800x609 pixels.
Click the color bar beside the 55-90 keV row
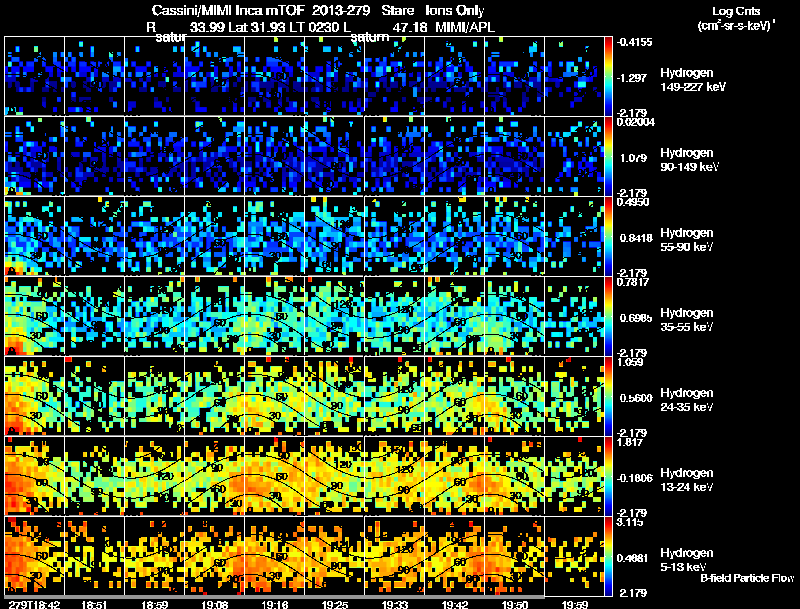click(608, 236)
